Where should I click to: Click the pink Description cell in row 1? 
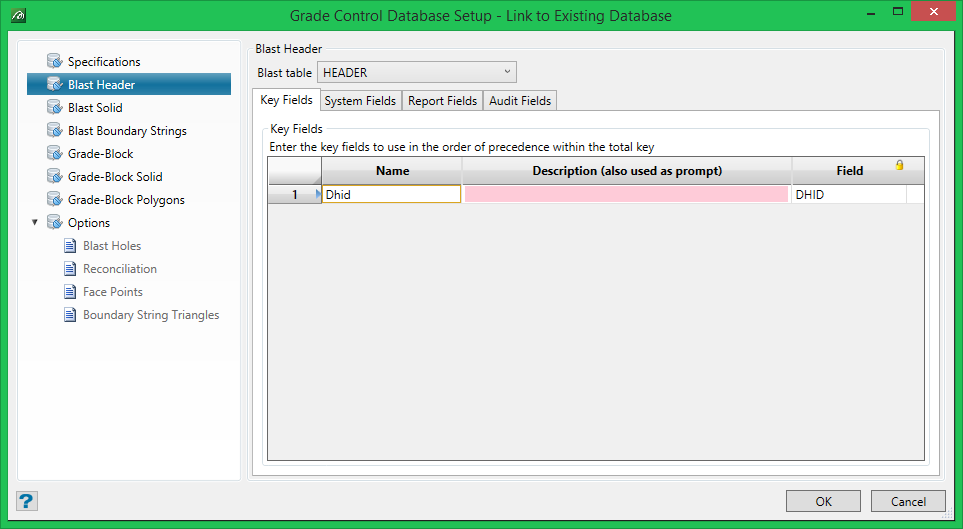click(626, 194)
